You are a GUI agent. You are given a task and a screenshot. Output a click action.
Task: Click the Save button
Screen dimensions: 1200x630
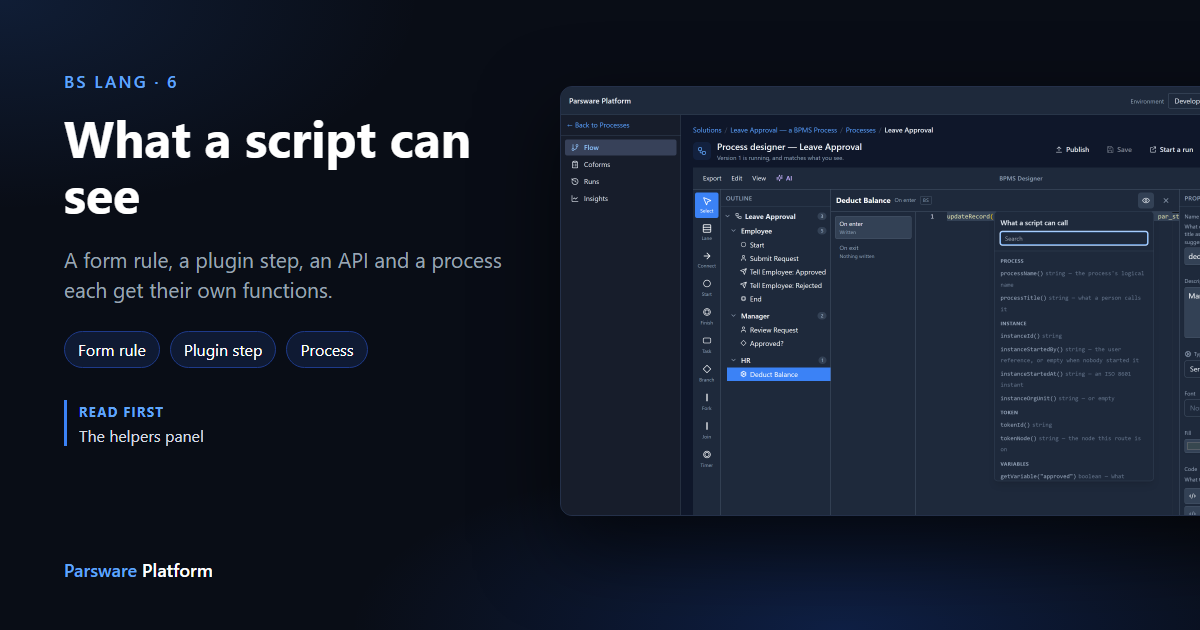(1120, 150)
